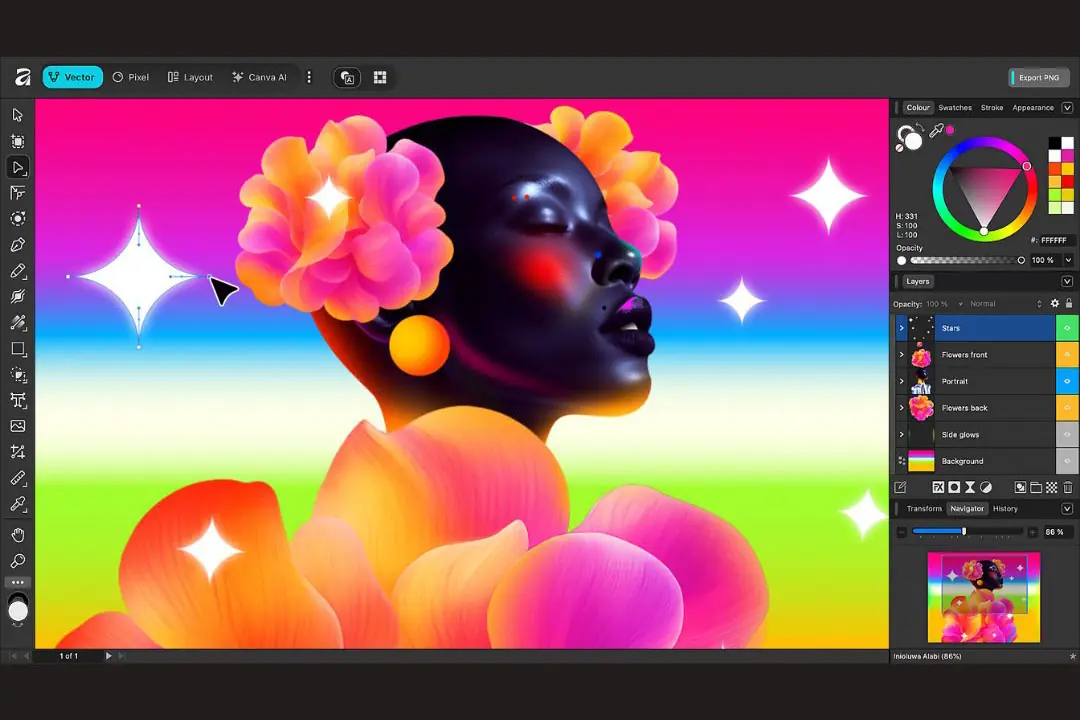Toggle visibility of the Portrait layer
Viewport: 1080px width, 720px height.
(1067, 381)
